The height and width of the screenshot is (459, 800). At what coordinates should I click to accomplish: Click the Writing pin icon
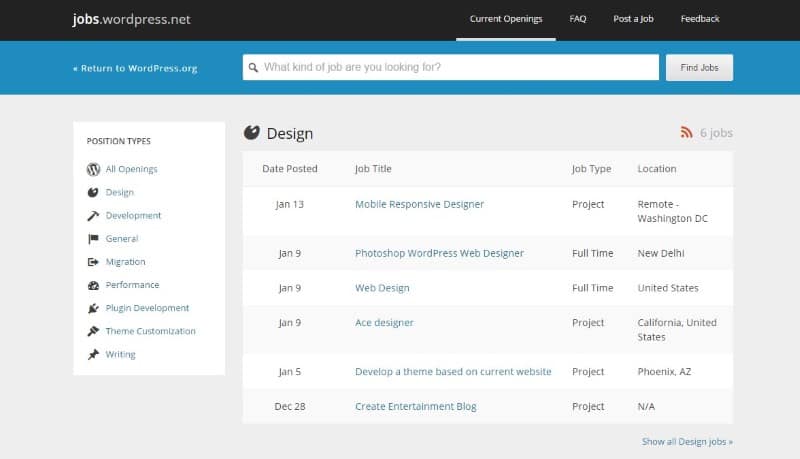coord(93,354)
